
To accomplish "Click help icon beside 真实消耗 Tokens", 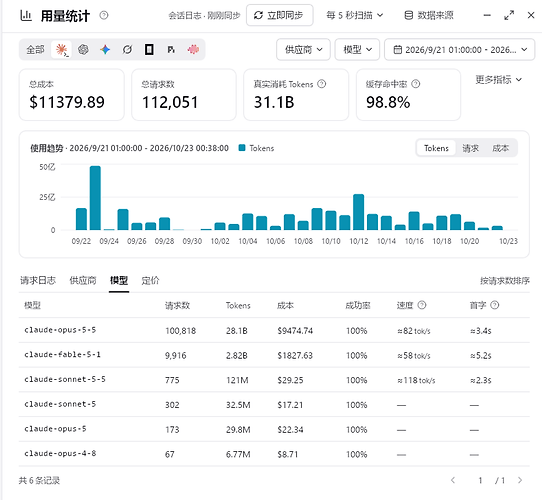I will point(321,84).
